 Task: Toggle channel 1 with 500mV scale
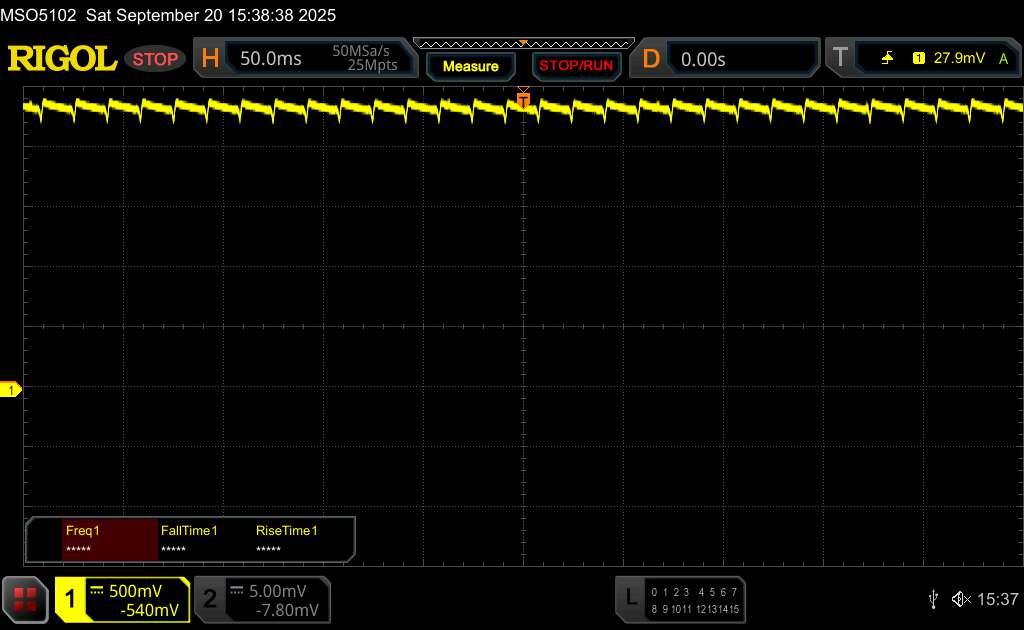coord(122,599)
